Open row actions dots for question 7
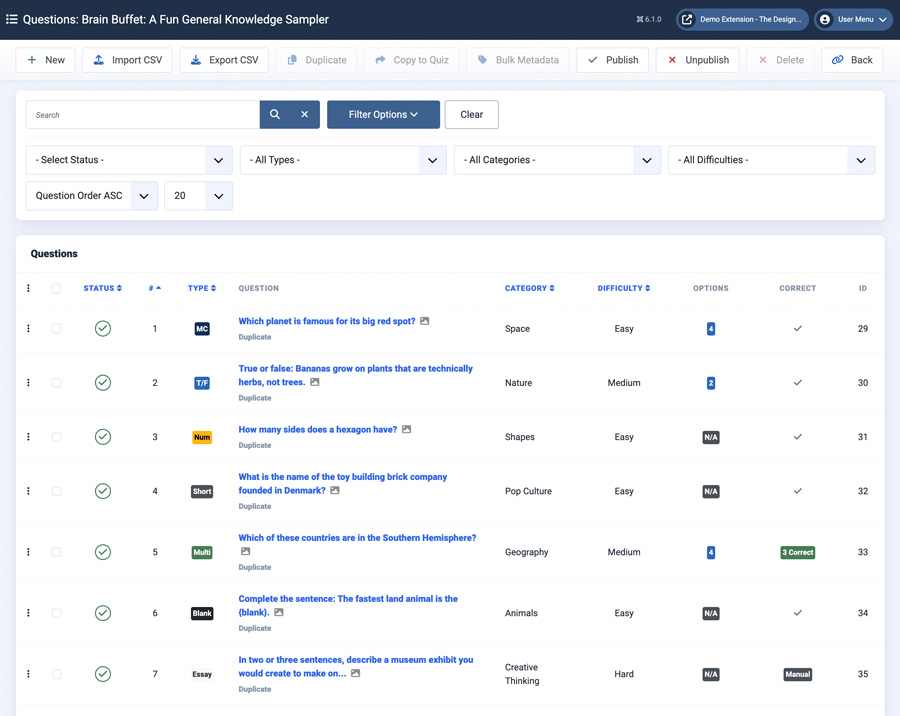Screen dimensions: 900x716 point(28,674)
